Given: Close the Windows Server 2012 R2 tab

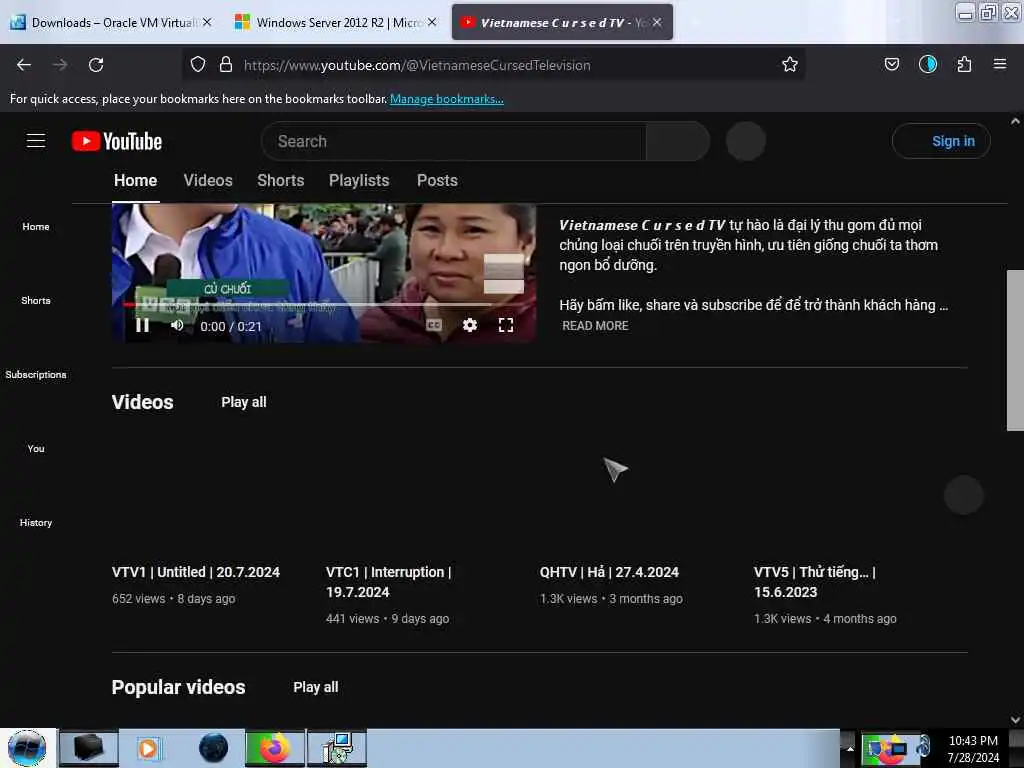Looking at the screenshot, I should pos(432,22).
